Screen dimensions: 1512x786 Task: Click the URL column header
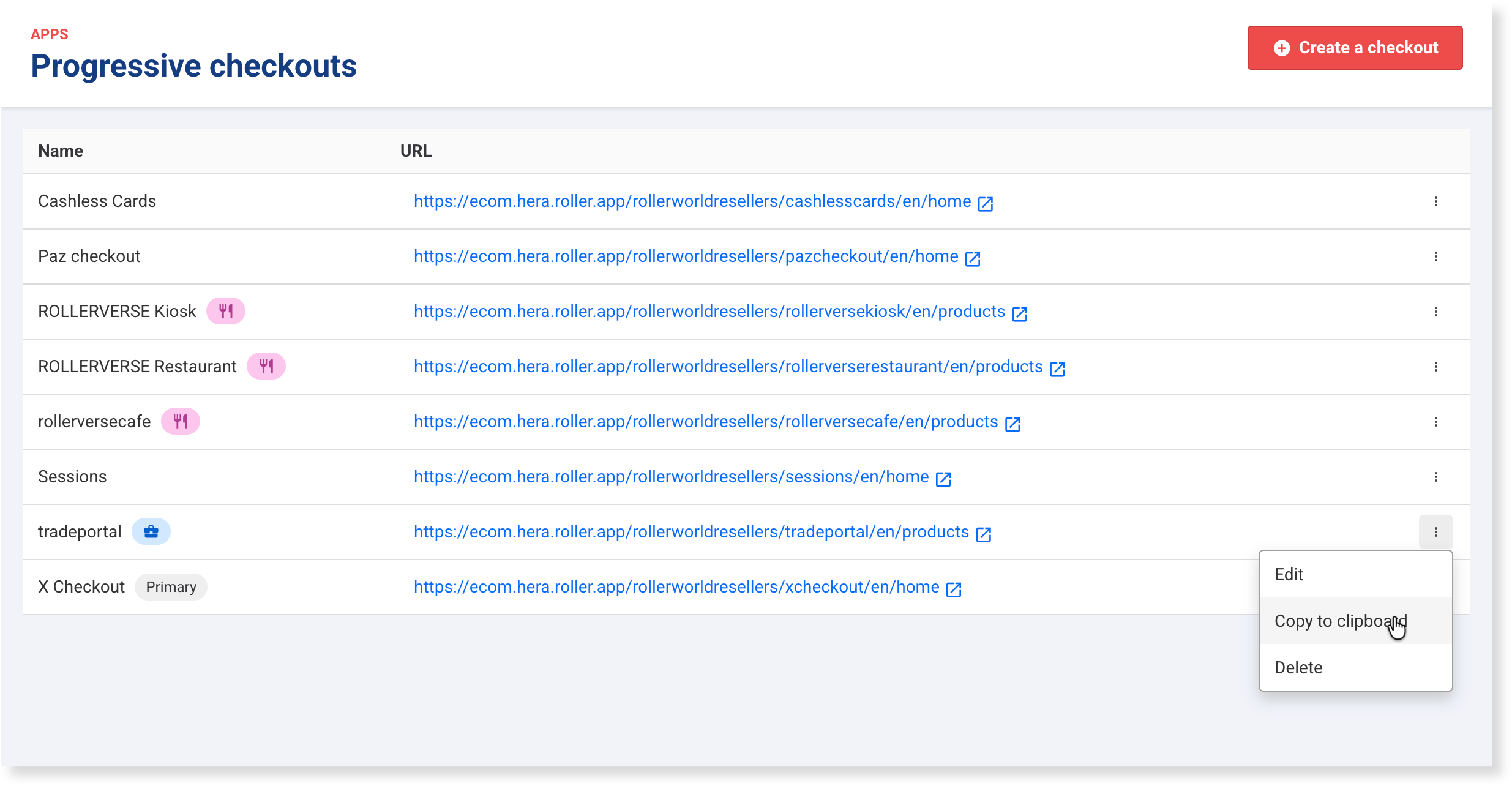click(416, 151)
